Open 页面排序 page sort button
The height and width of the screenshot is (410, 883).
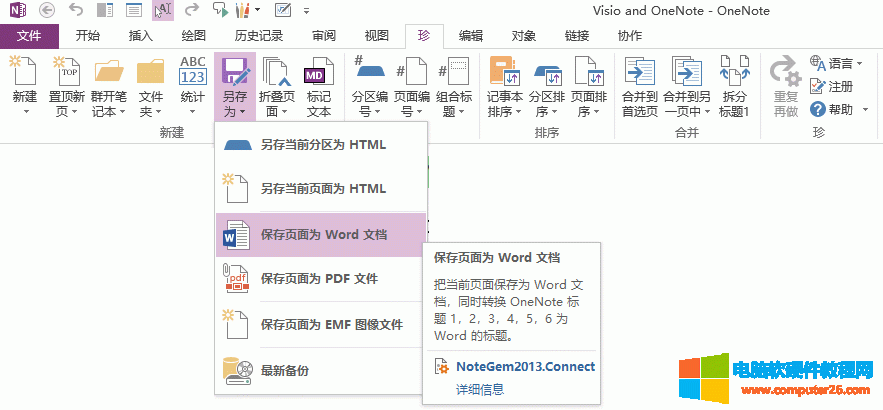coord(589,87)
